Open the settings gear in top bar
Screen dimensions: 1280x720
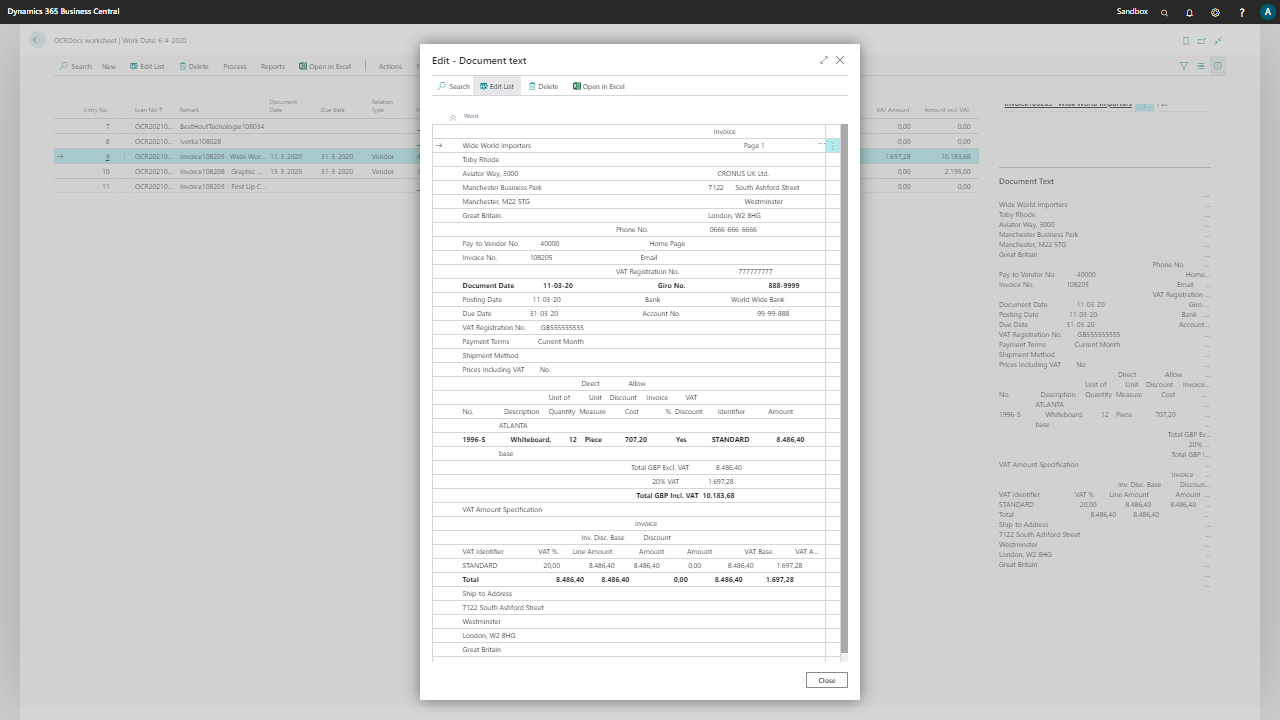click(1215, 12)
